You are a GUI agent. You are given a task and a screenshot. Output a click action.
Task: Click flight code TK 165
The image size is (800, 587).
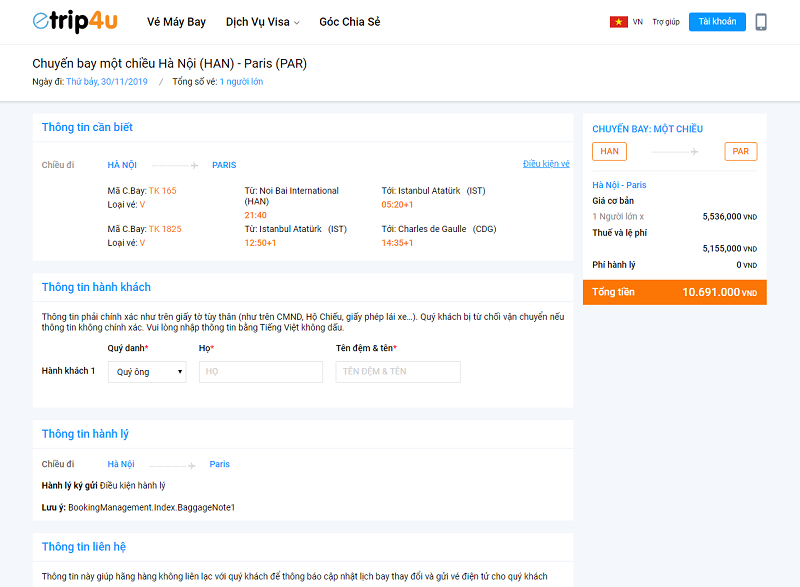click(162, 191)
